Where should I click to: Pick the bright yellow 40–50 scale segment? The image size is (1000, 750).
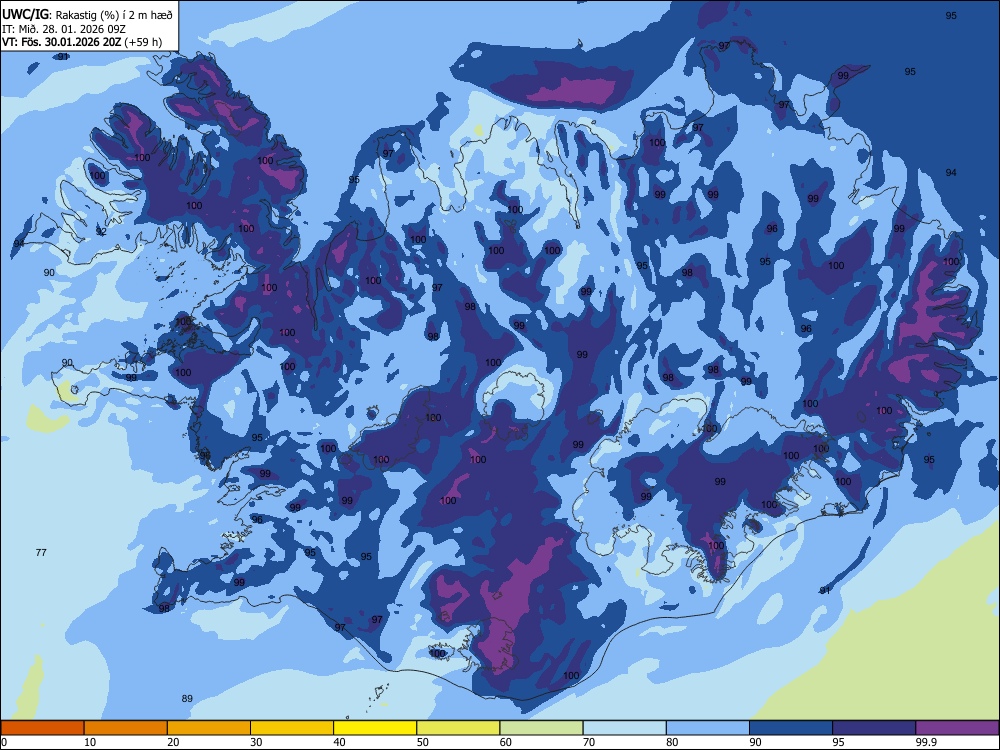point(375,728)
